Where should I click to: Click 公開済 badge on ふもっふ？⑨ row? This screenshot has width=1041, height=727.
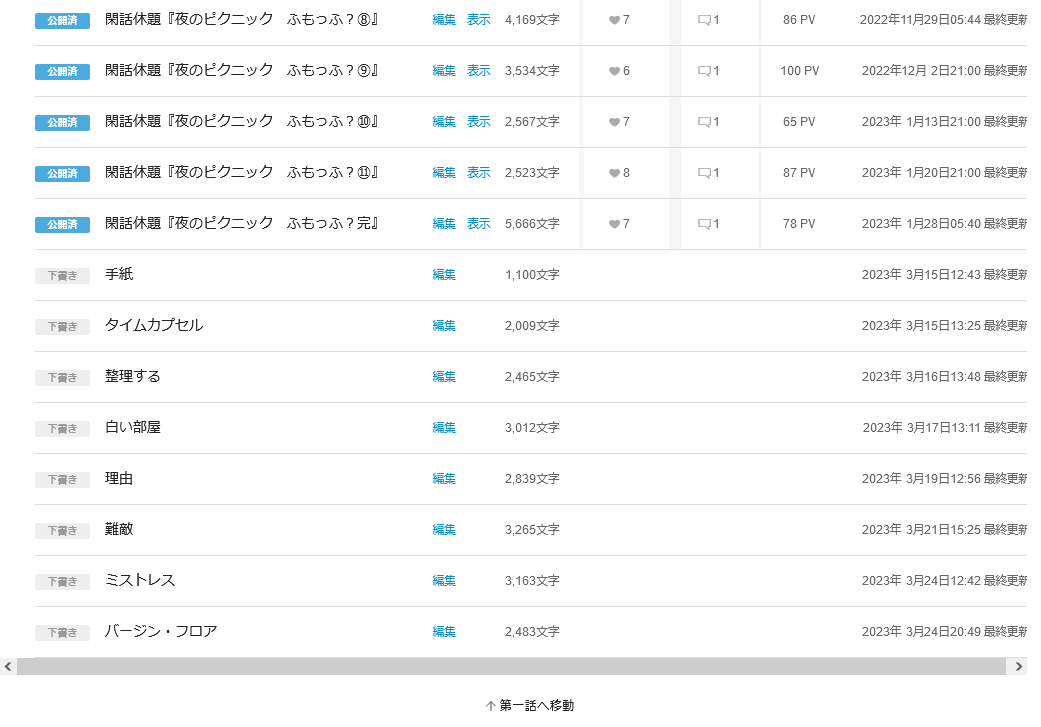point(62,72)
